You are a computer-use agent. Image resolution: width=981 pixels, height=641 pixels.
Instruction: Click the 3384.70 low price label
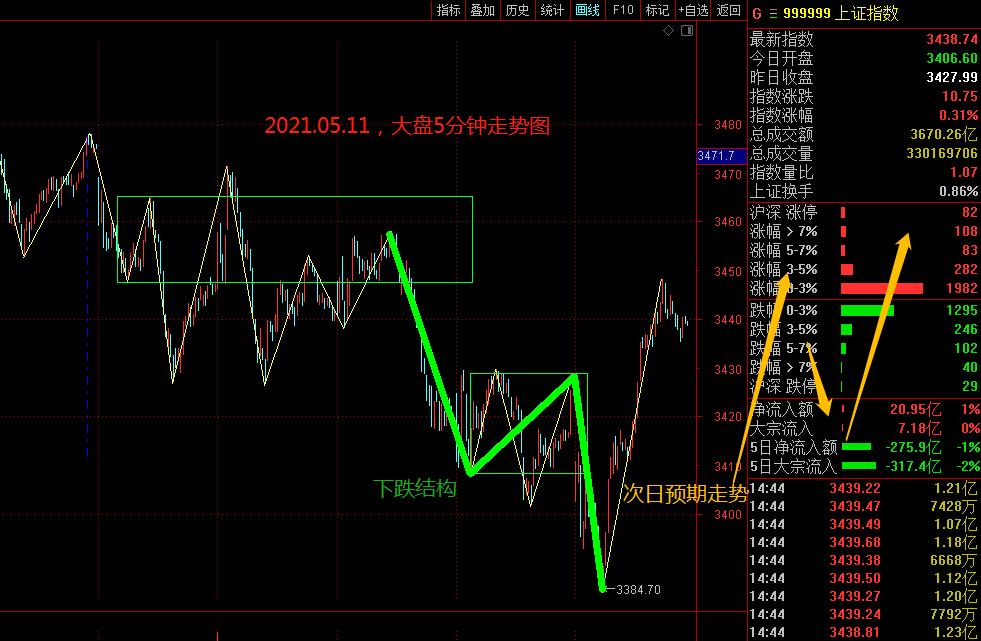coord(639,590)
